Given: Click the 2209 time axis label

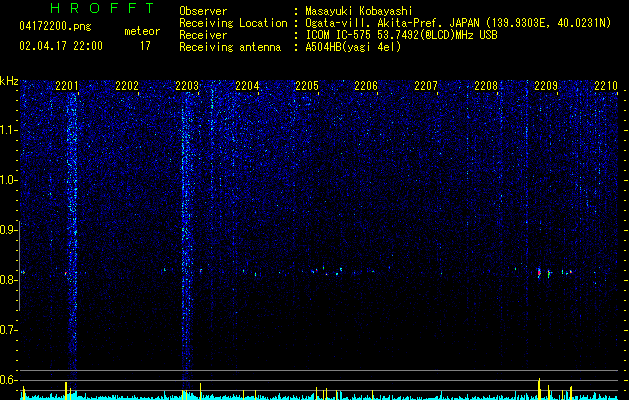Looking at the screenshot, I should point(546,86).
